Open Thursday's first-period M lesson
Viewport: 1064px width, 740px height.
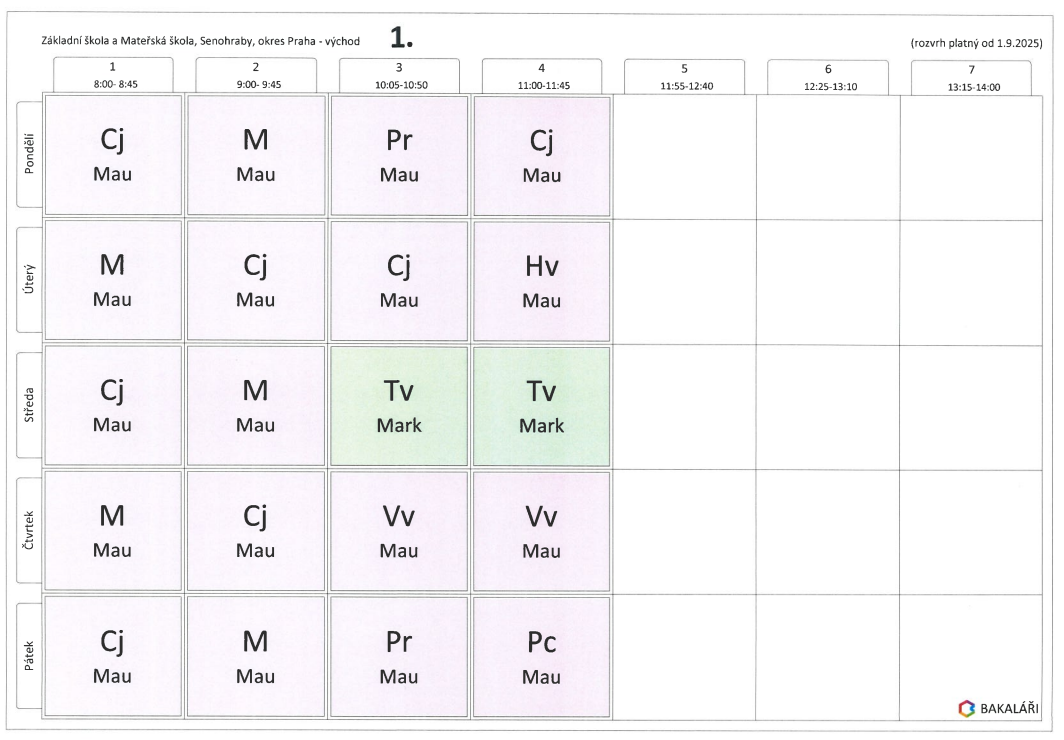point(113,531)
